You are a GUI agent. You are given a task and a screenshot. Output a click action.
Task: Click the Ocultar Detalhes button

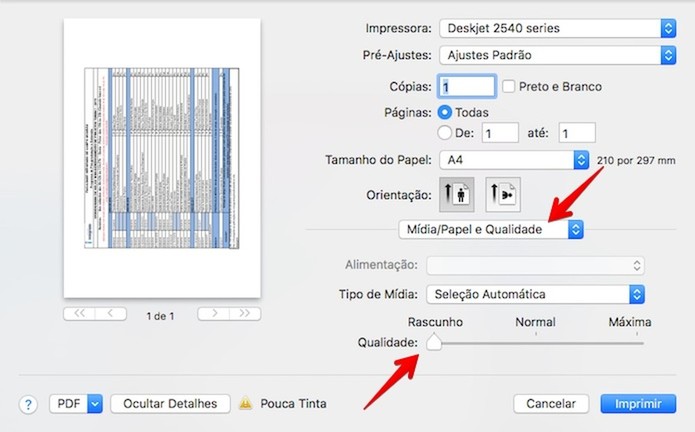(168, 404)
